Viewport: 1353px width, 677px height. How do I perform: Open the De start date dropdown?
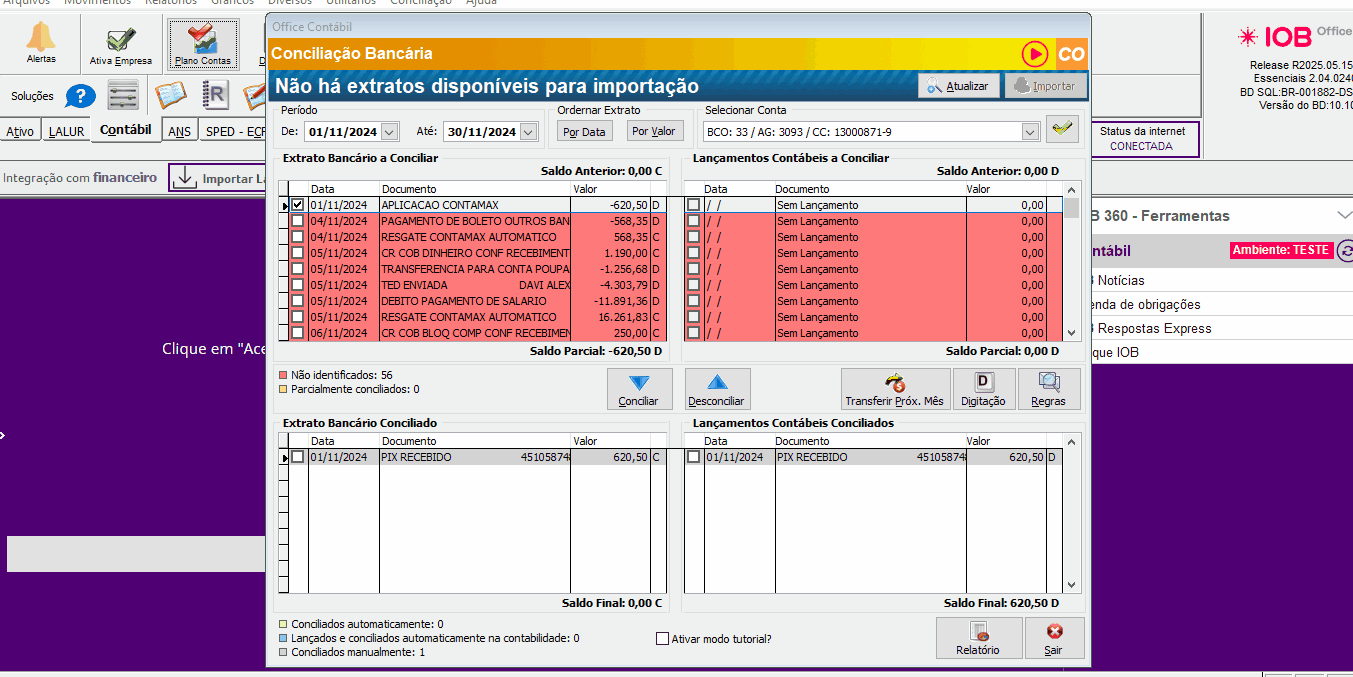pyautogui.click(x=390, y=132)
